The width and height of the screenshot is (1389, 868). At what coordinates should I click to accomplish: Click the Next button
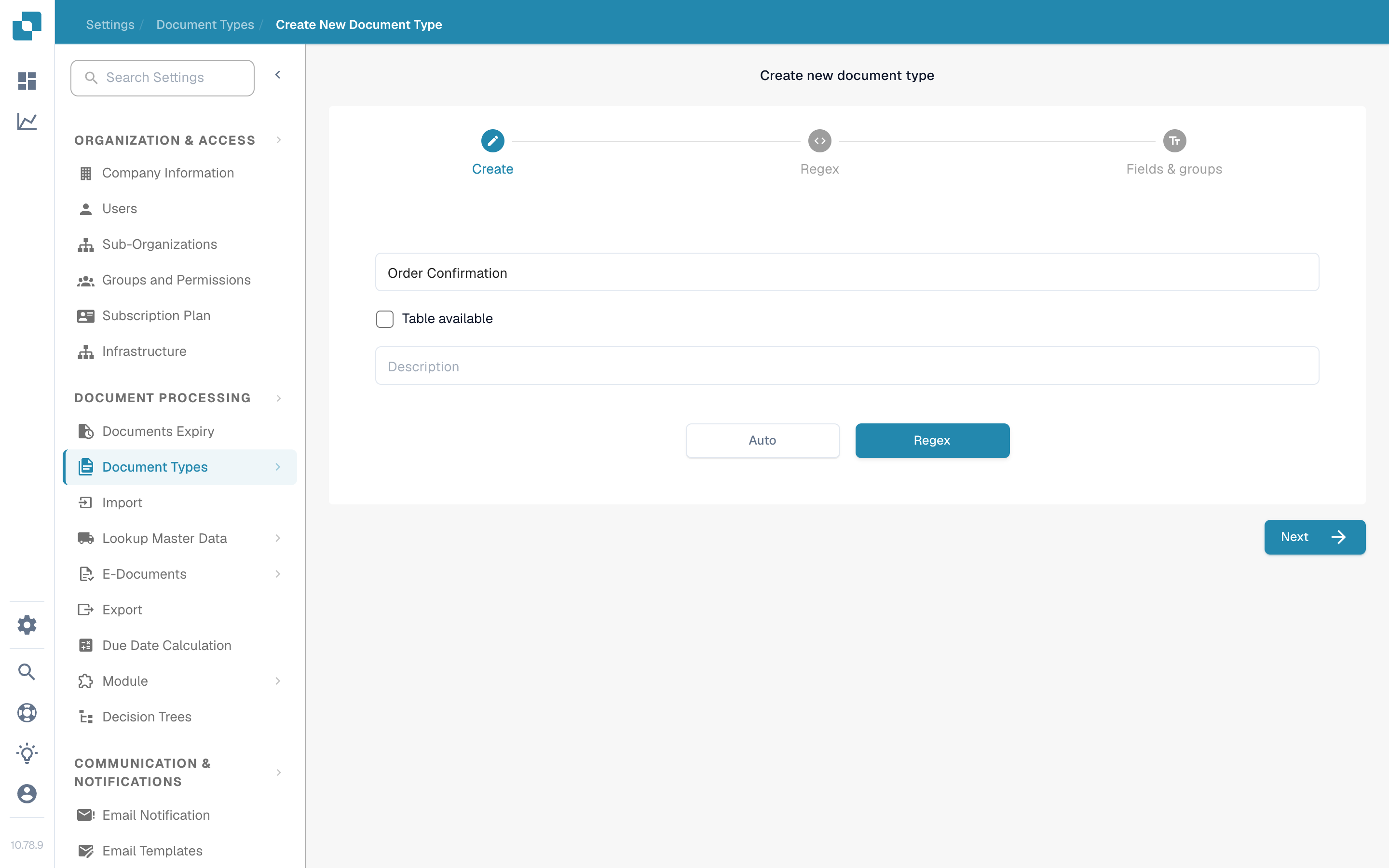(x=1314, y=537)
